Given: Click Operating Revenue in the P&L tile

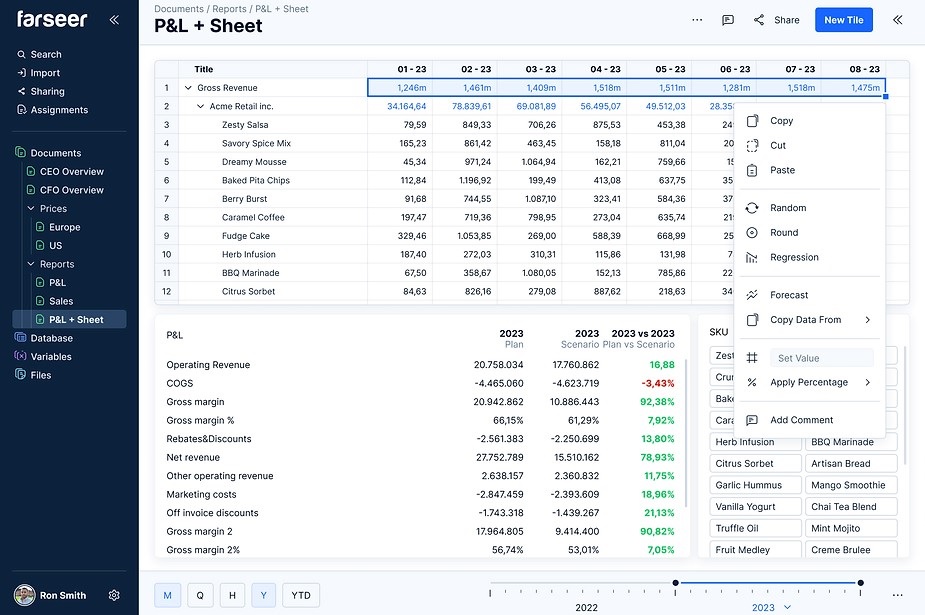Looking at the screenshot, I should coord(208,365).
